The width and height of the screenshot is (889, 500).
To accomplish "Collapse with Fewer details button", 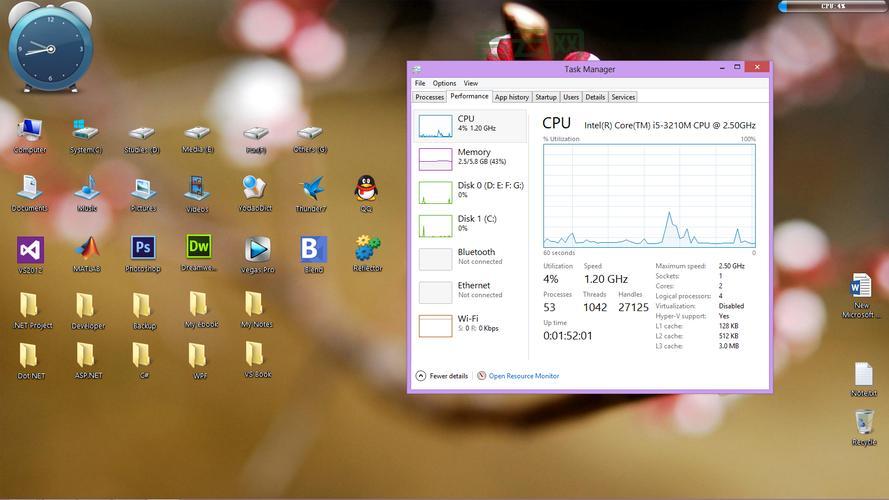I will point(442,376).
